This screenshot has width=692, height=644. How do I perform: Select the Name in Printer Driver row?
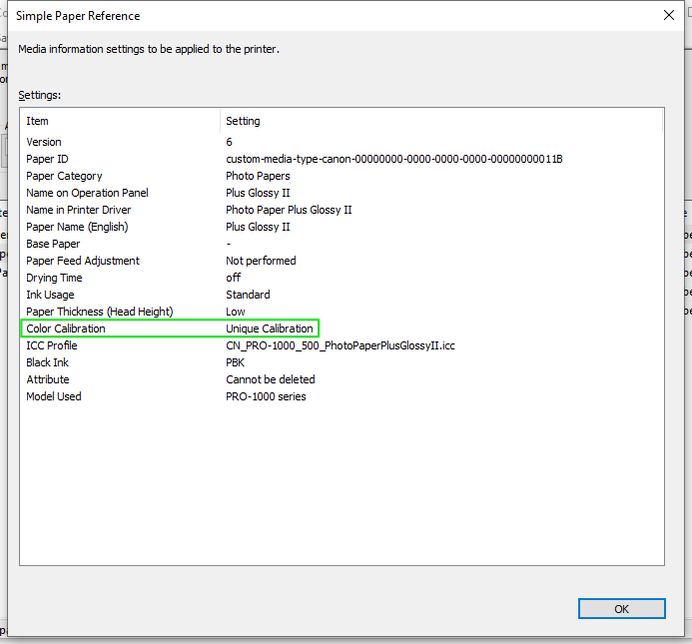pos(342,210)
